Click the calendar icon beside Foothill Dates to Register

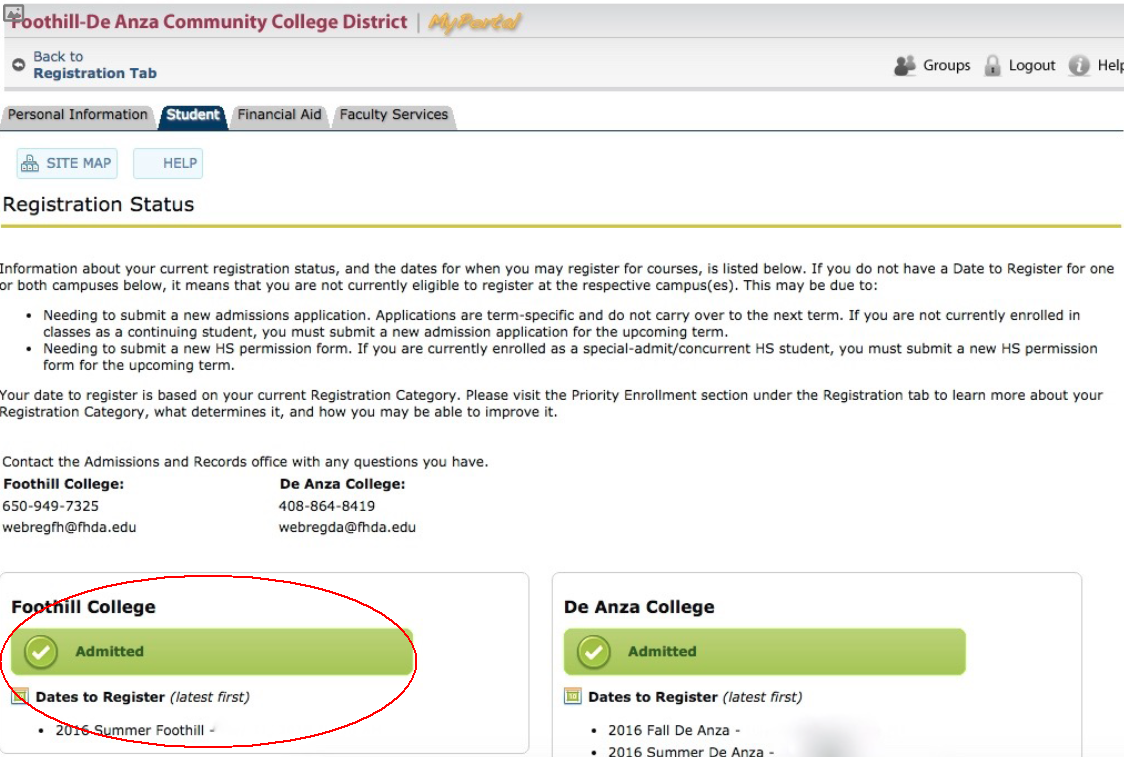pos(20,696)
